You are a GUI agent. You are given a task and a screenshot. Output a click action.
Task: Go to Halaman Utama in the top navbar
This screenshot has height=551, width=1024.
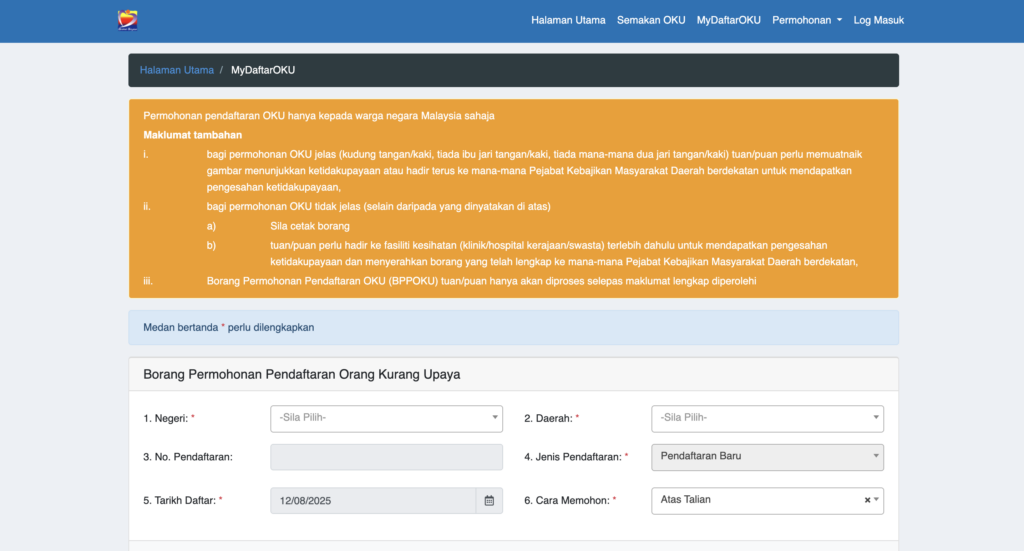(x=568, y=20)
